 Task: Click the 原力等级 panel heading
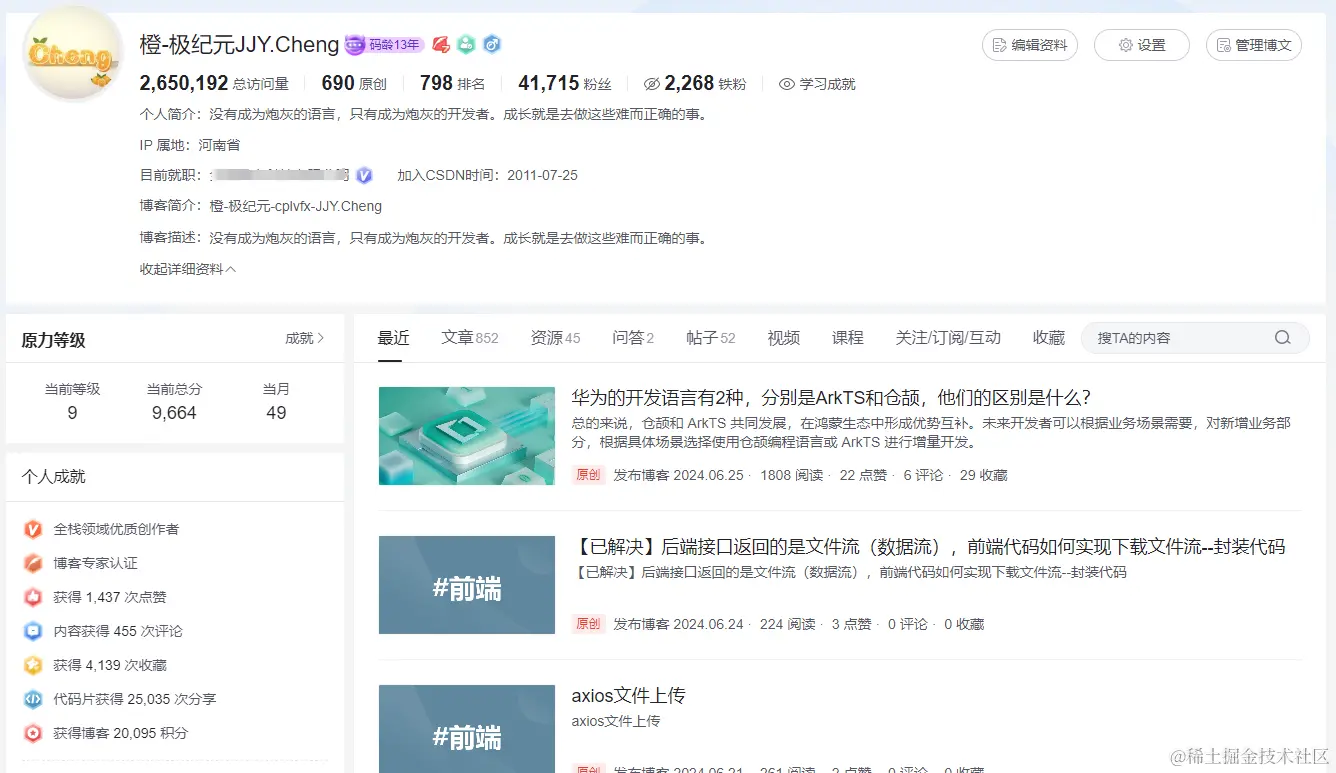53,340
